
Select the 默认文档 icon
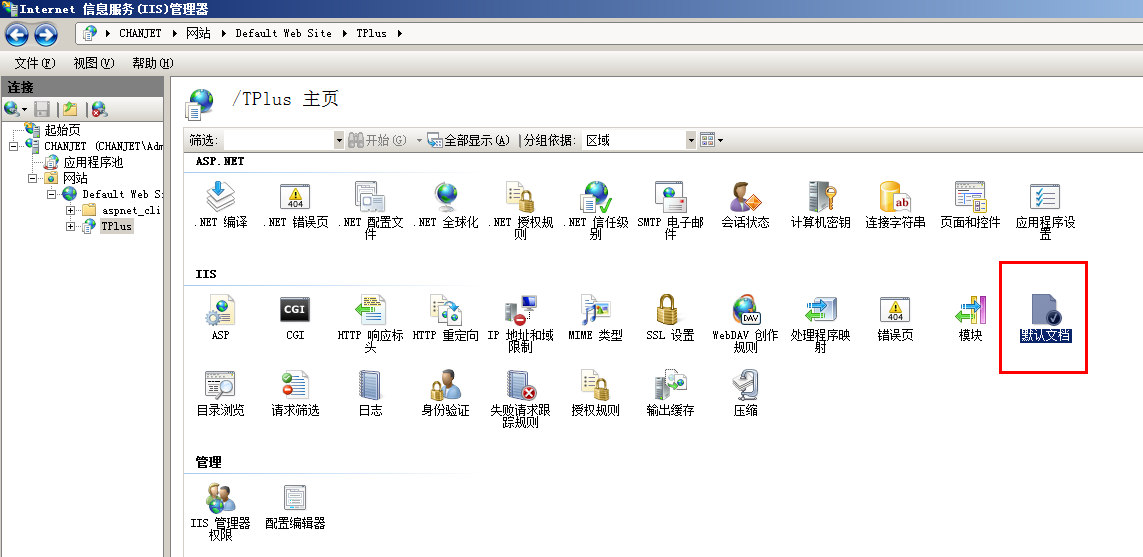click(x=1045, y=318)
